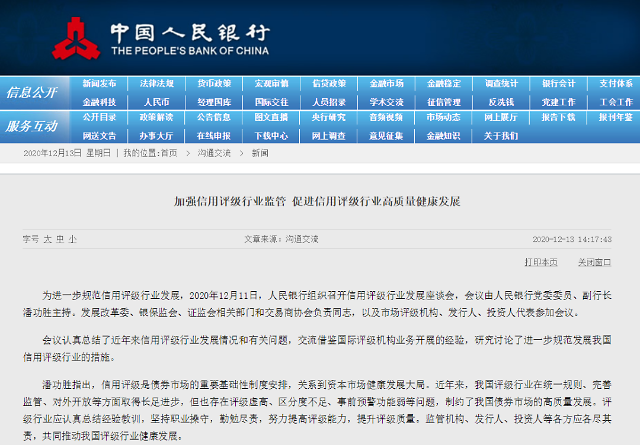
Task: Click 沟通交流 breadcrumb link
Action: click(214, 154)
